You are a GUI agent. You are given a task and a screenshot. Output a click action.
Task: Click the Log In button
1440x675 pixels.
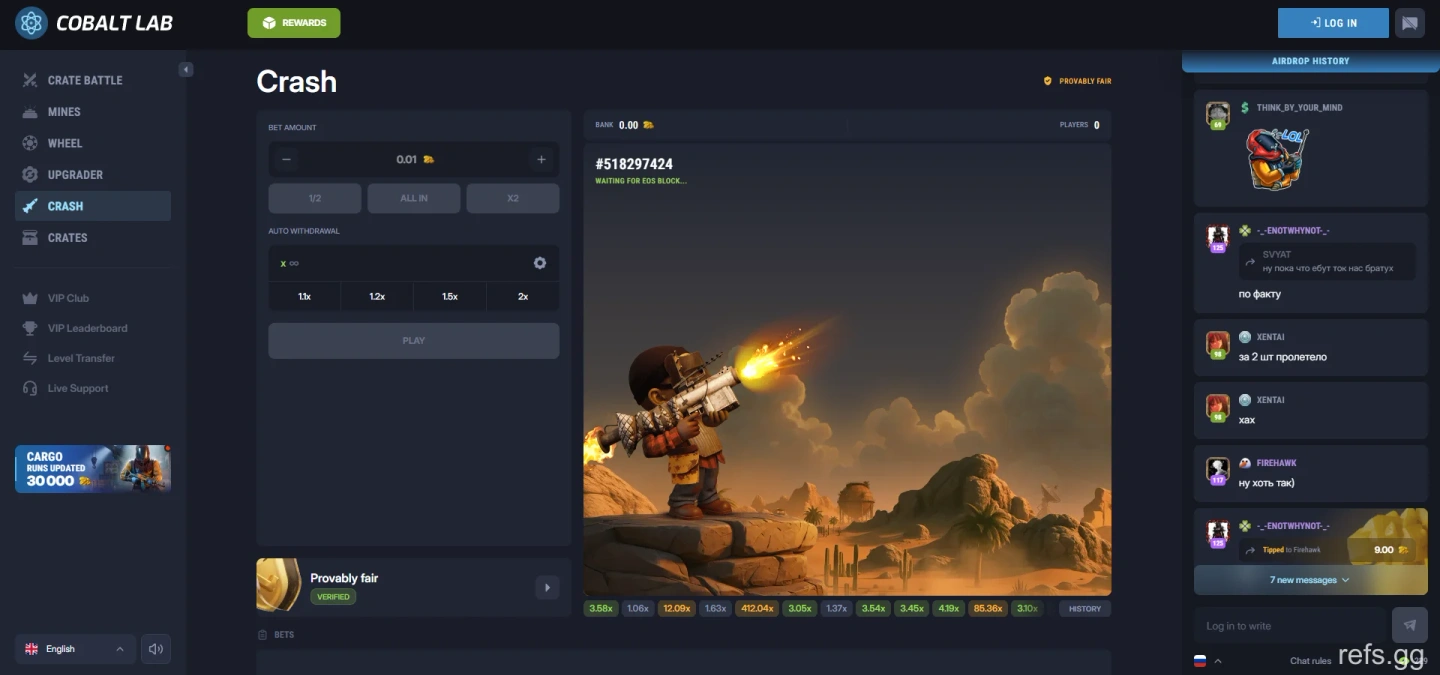click(x=1333, y=23)
